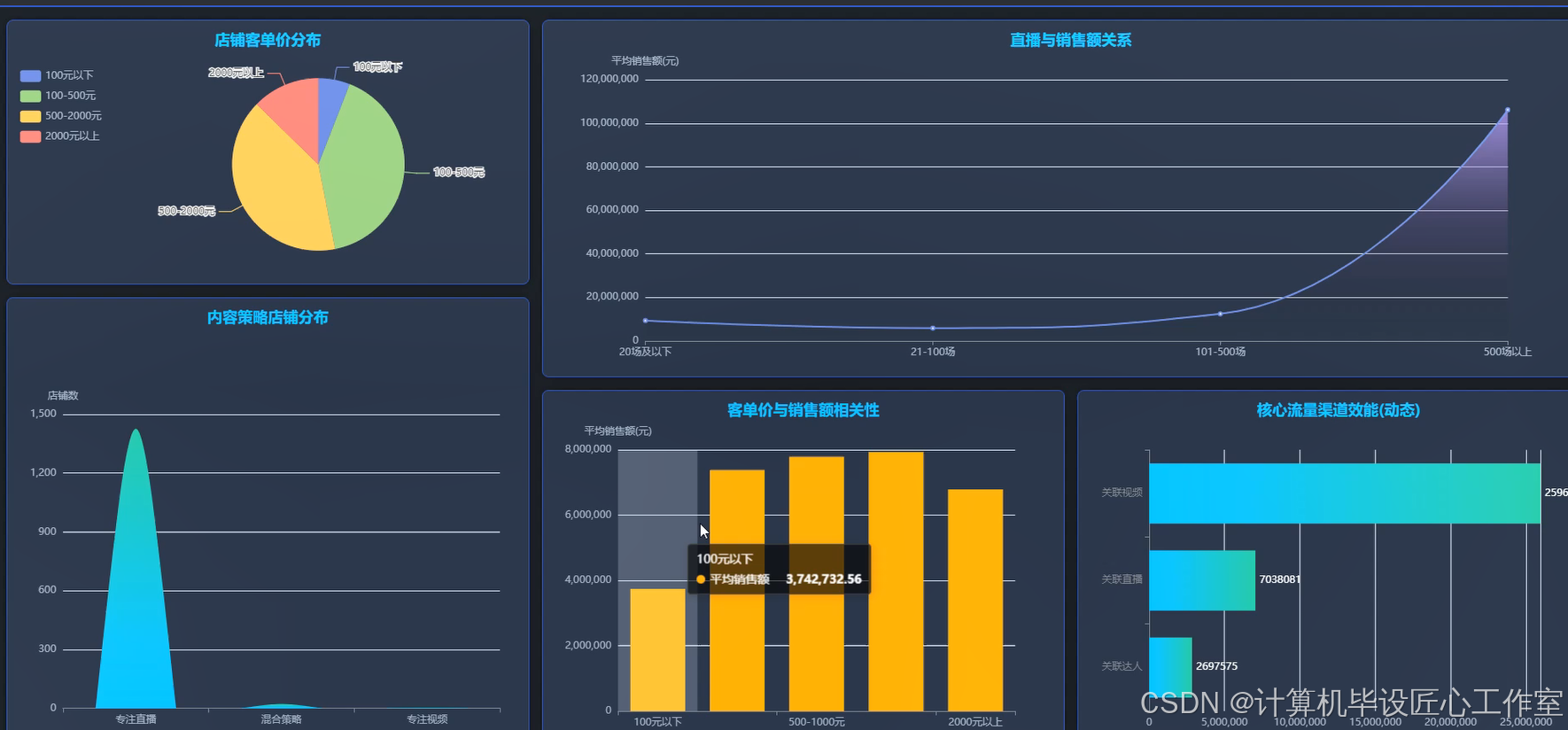Click the 店铺数 y-axis title
1568x730 pixels.
pos(63,396)
